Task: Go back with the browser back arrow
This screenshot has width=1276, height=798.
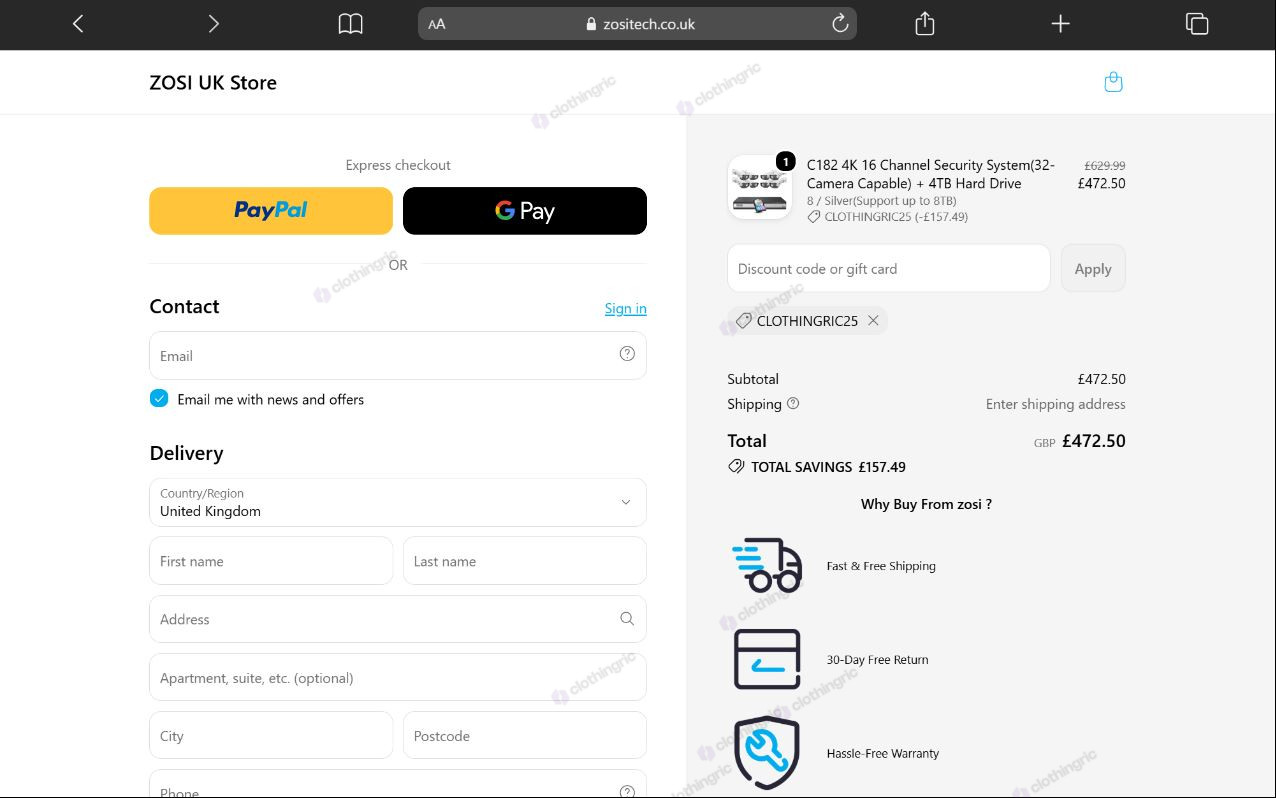Action: pos(78,24)
